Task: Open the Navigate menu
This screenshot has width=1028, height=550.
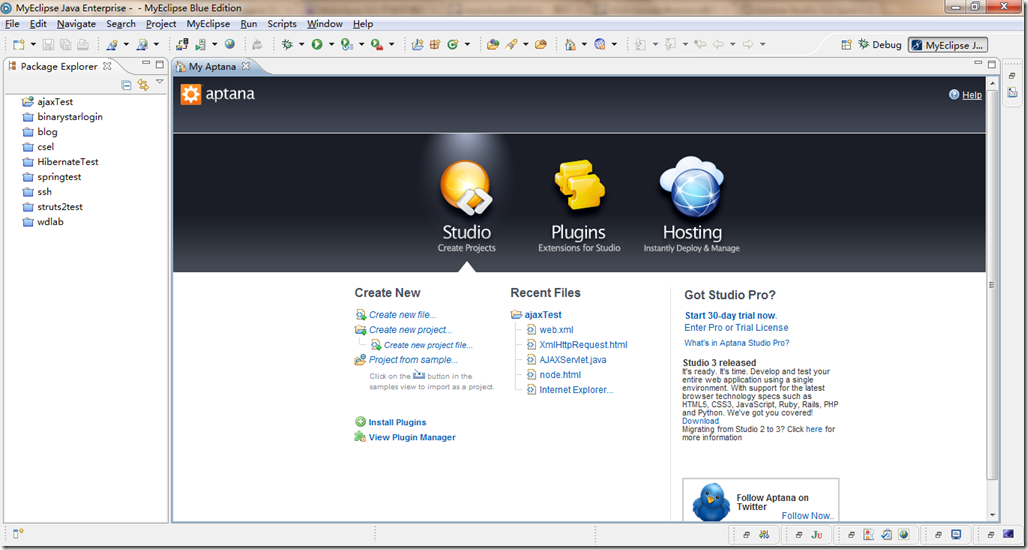Action: 76,24
